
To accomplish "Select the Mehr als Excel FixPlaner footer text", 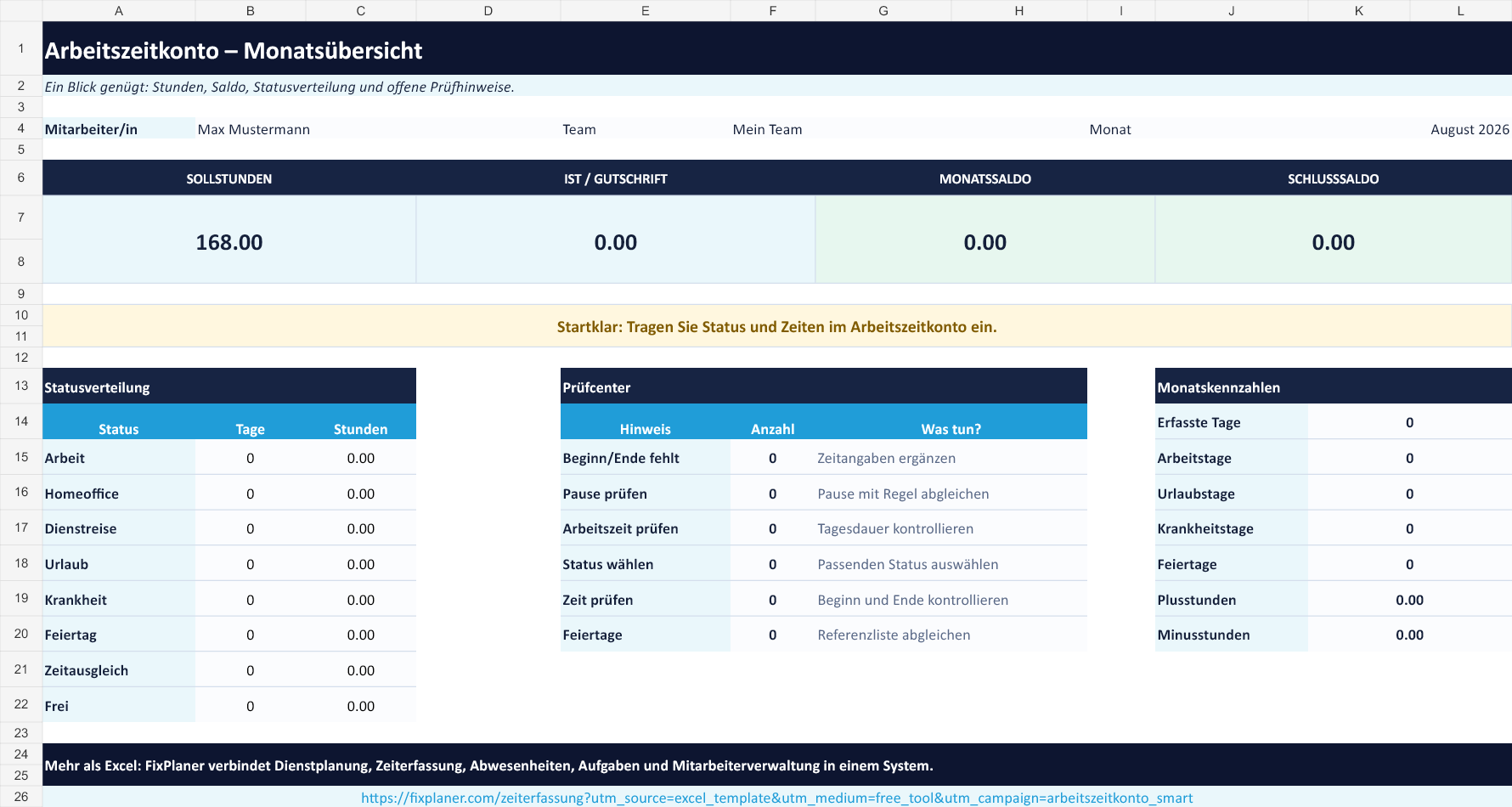I will click(488, 765).
